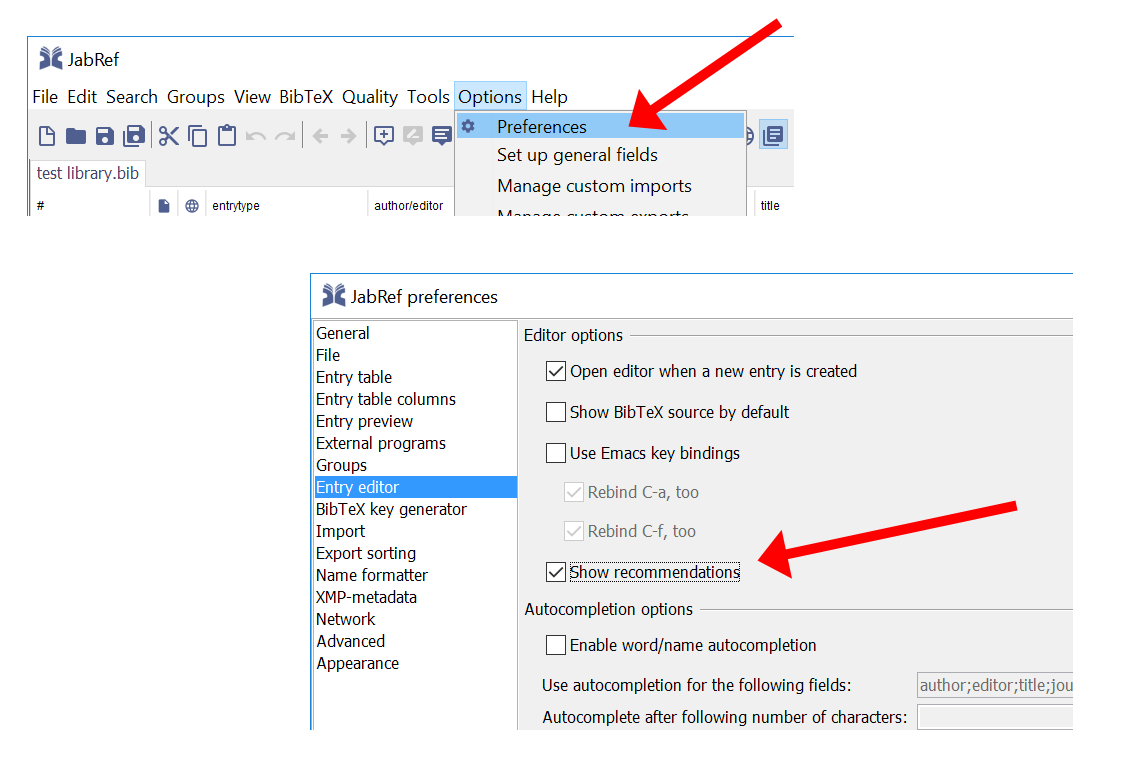Go back with the left arrow icon
This screenshot has width=1141, height=775.
tap(320, 136)
